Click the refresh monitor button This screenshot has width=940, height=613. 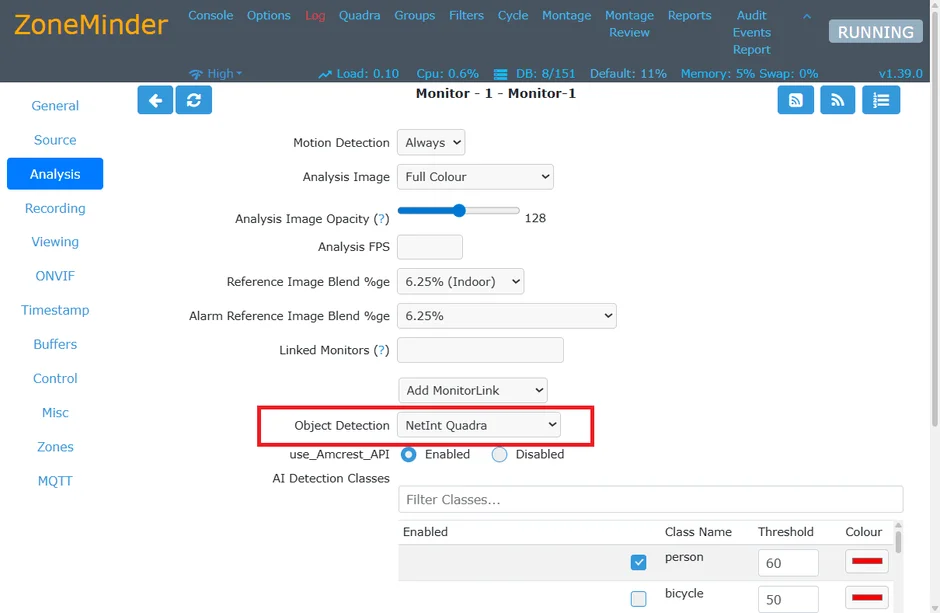tap(193, 100)
